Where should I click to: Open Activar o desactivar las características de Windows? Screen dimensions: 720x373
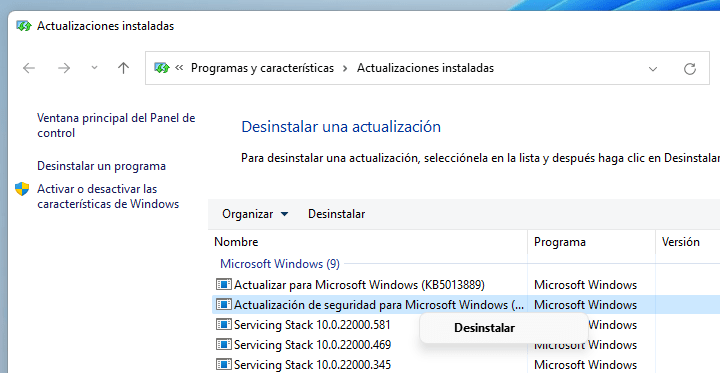pos(108,196)
